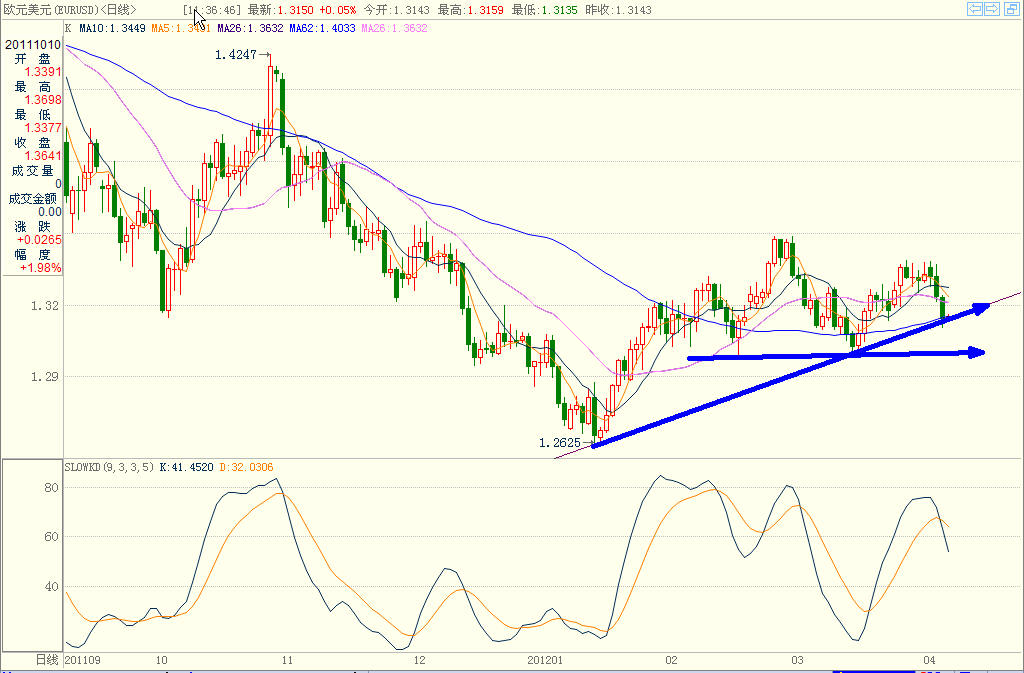Click the 201201 date axis marker

pyautogui.click(x=545, y=660)
